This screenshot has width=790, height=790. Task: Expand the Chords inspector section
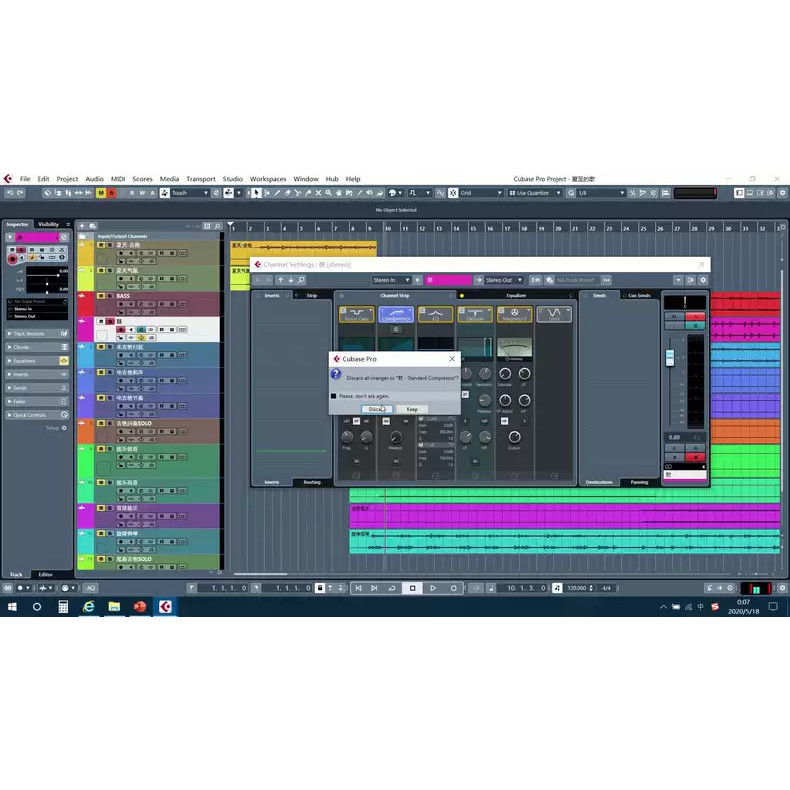(37, 347)
